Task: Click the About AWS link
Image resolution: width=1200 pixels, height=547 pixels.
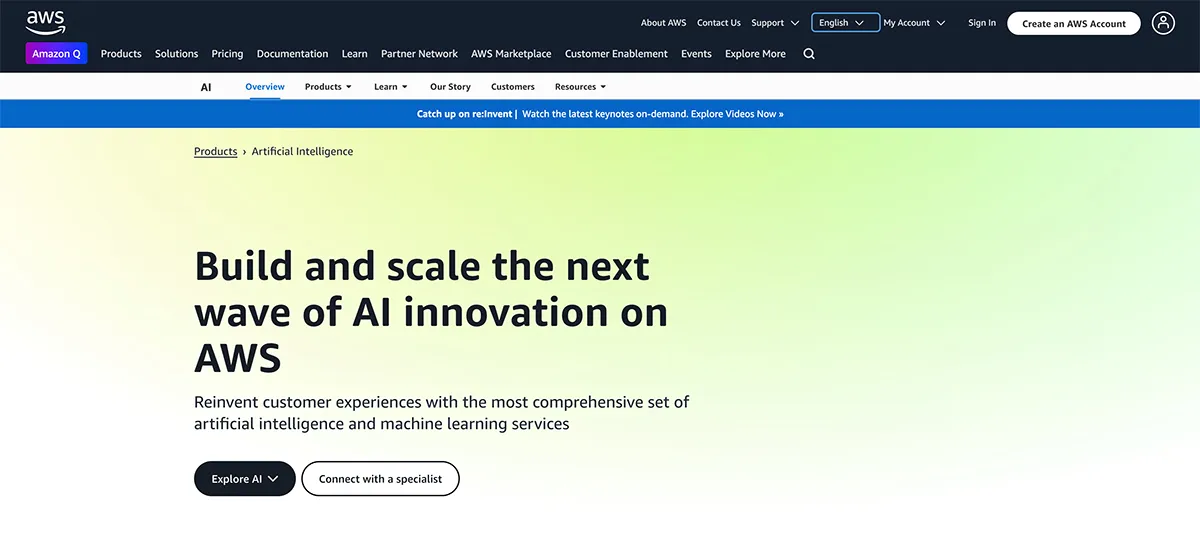Action: click(x=664, y=23)
